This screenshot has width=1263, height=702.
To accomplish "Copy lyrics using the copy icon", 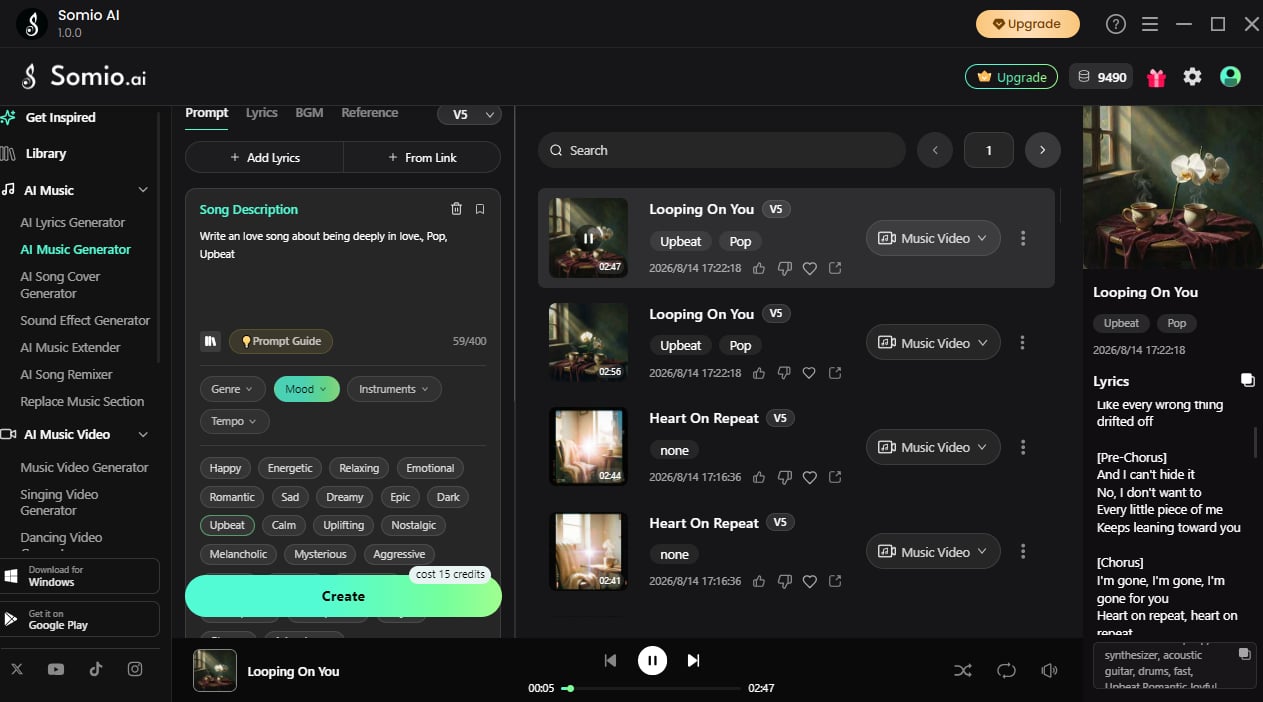I will 1247,380.
